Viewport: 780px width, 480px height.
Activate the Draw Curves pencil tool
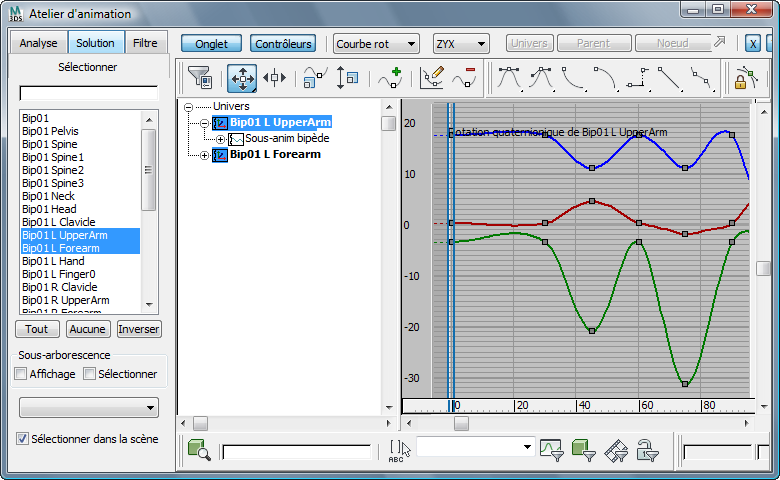432,78
